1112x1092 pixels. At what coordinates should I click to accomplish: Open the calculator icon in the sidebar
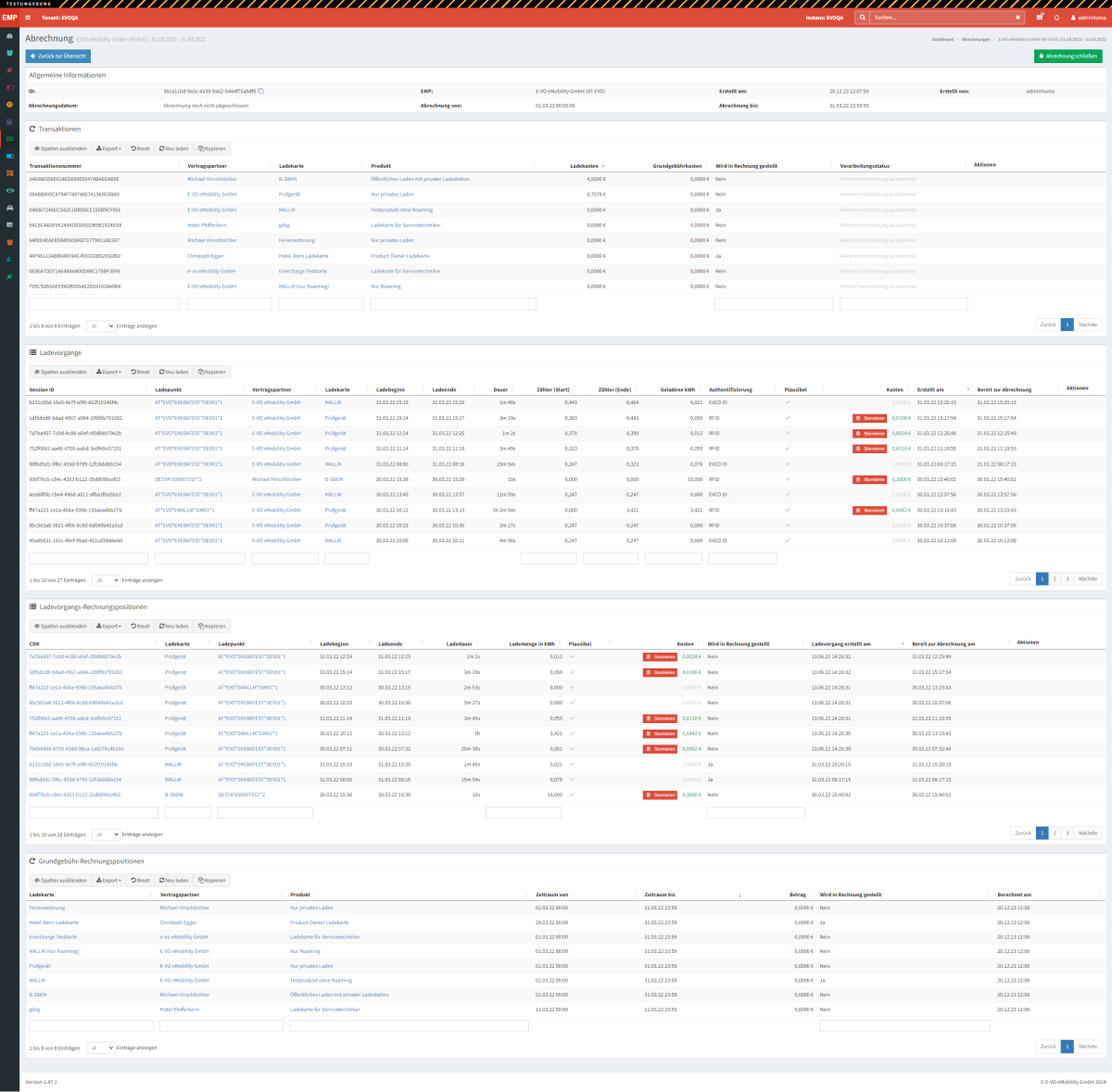click(x=9, y=121)
